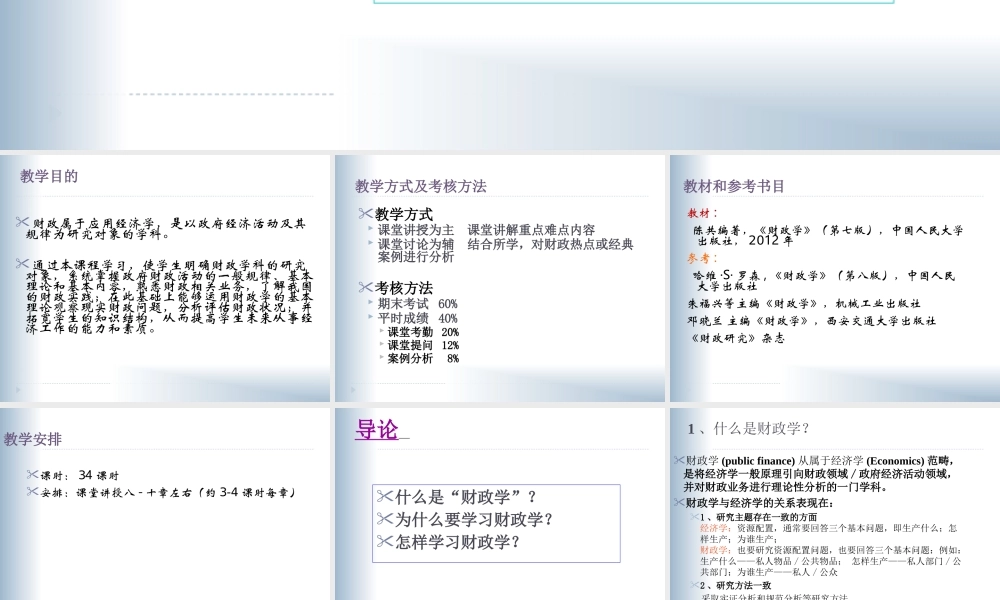Click the scissors bullet before 财政学 (public finance)
This screenshot has height=600, width=1000.
point(678,461)
